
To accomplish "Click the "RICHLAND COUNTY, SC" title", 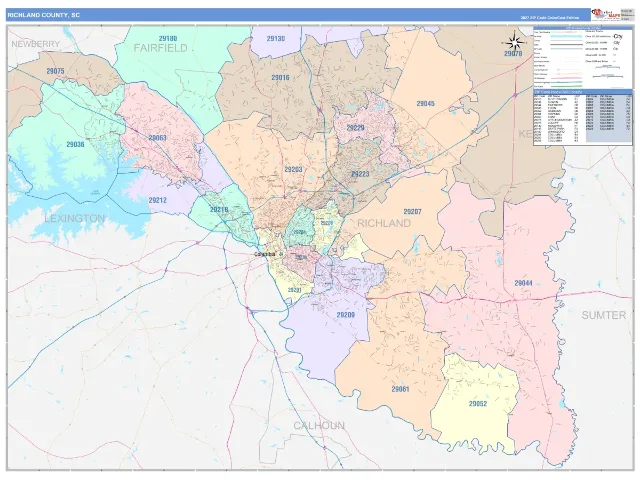I will pyautogui.click(x=44, y=15).
